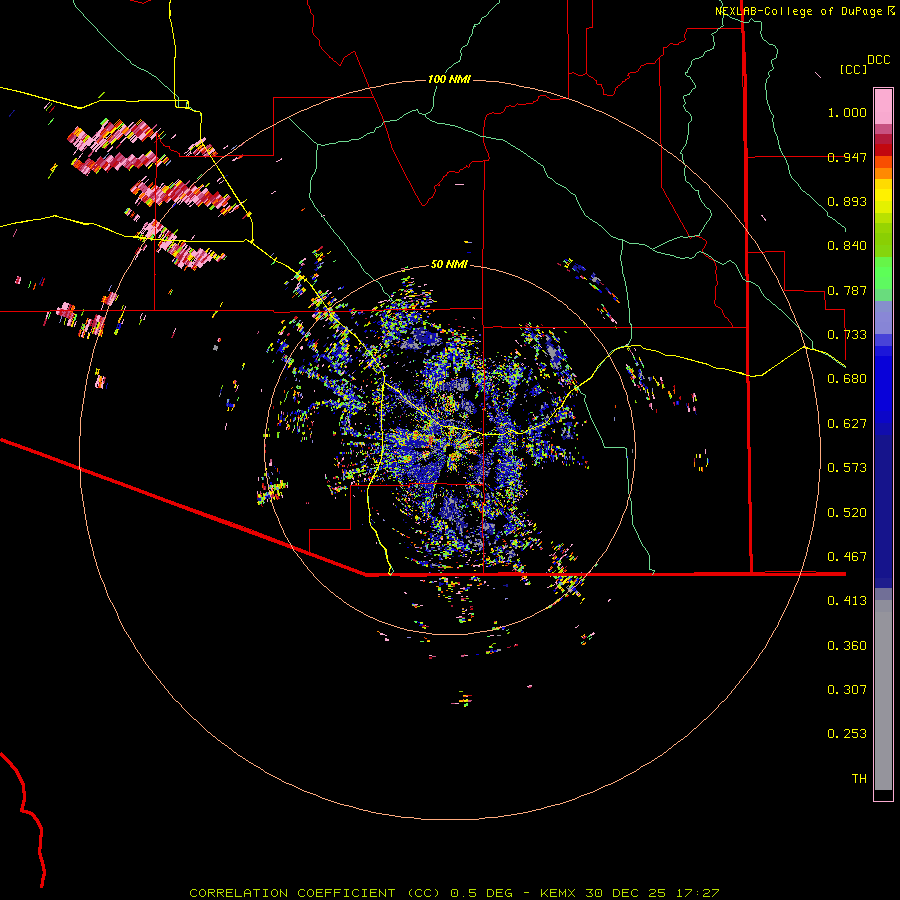Click the 0.893 scale value
900x900 pixels.
click(x=847, y=201)
